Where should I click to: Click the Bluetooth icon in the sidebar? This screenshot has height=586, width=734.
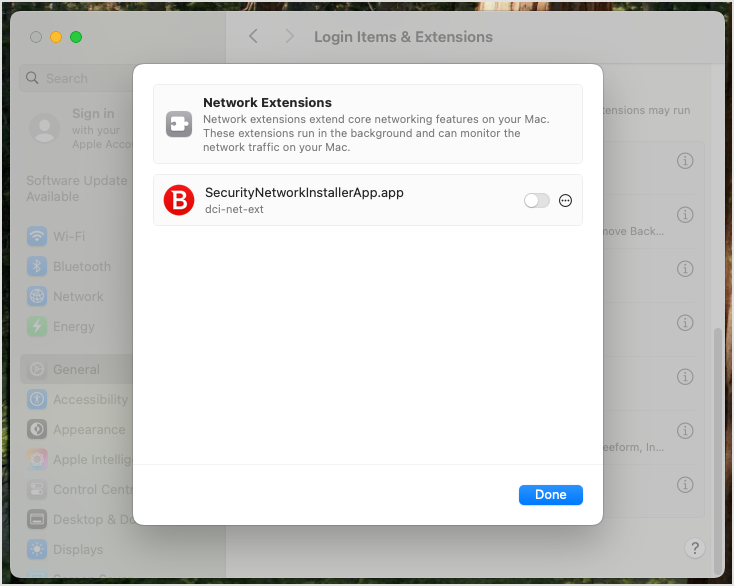tap(37, 266)
